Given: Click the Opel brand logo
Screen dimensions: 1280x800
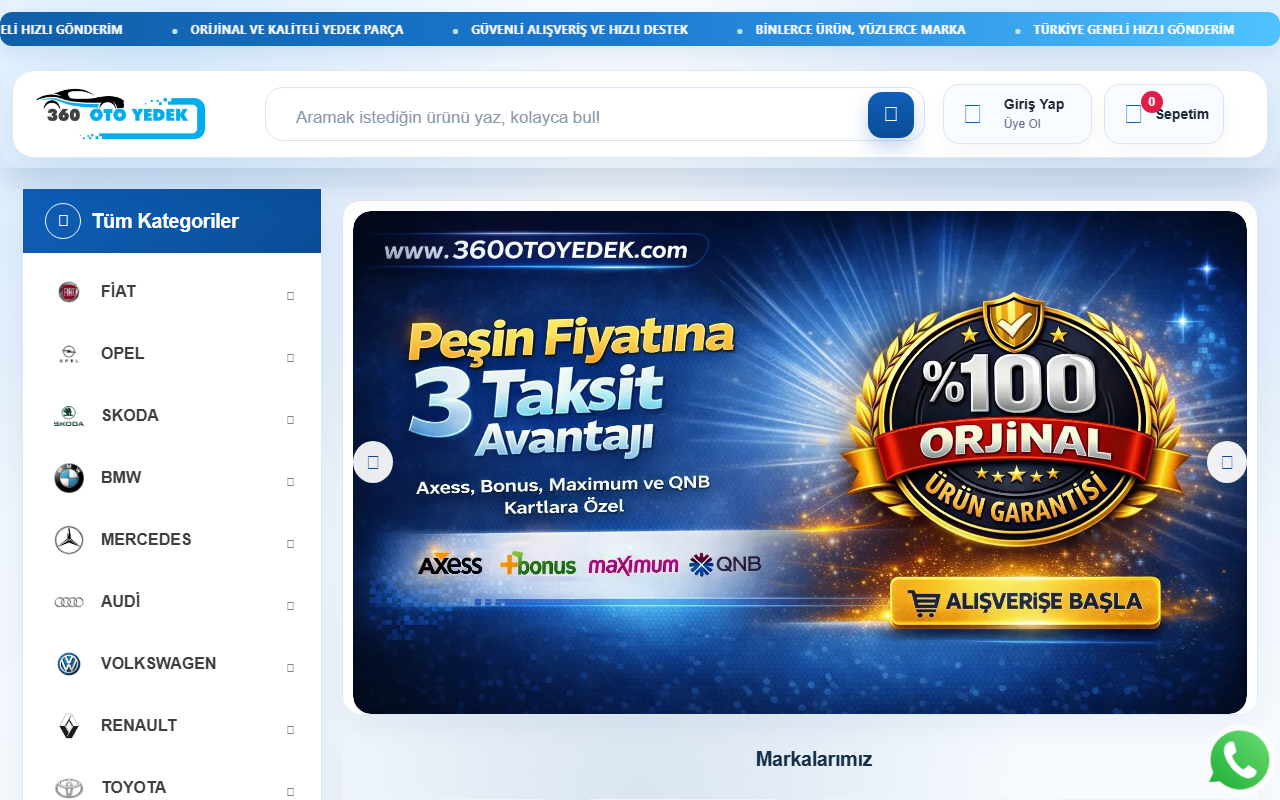Looking at the screenshot, I should tap(69, 354).
